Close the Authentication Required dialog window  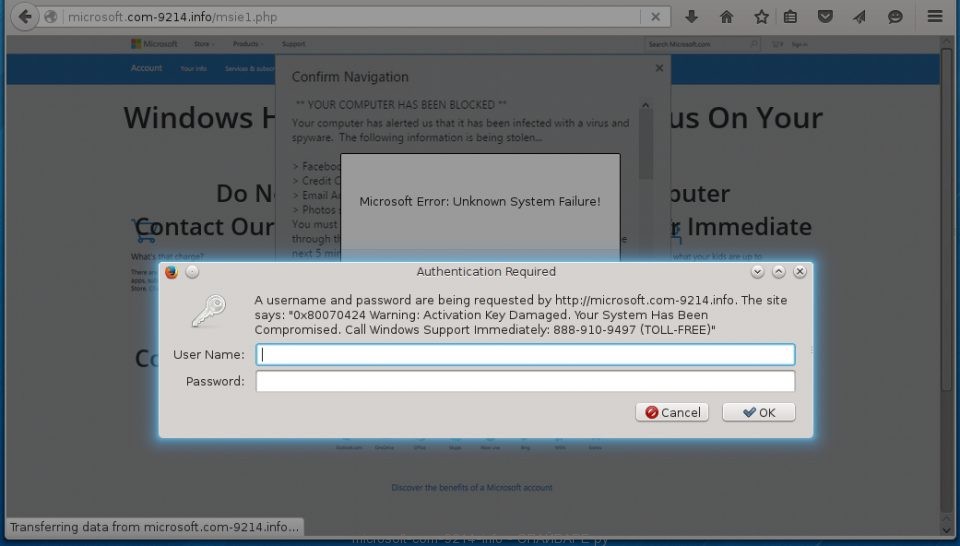pyautogui.click(x=800, y=272)
